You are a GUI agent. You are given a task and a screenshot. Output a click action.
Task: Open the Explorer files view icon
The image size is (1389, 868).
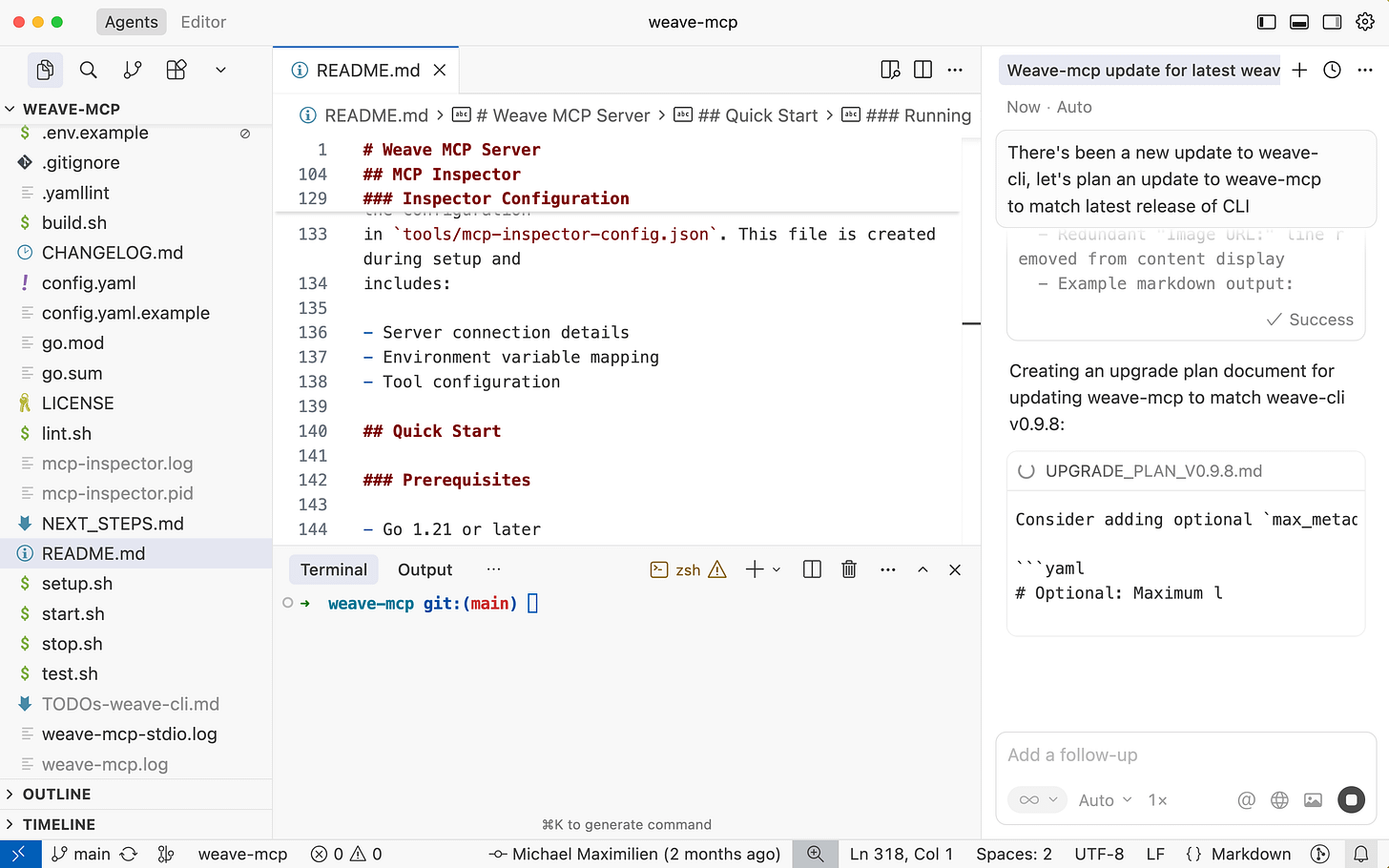point(45,70)
